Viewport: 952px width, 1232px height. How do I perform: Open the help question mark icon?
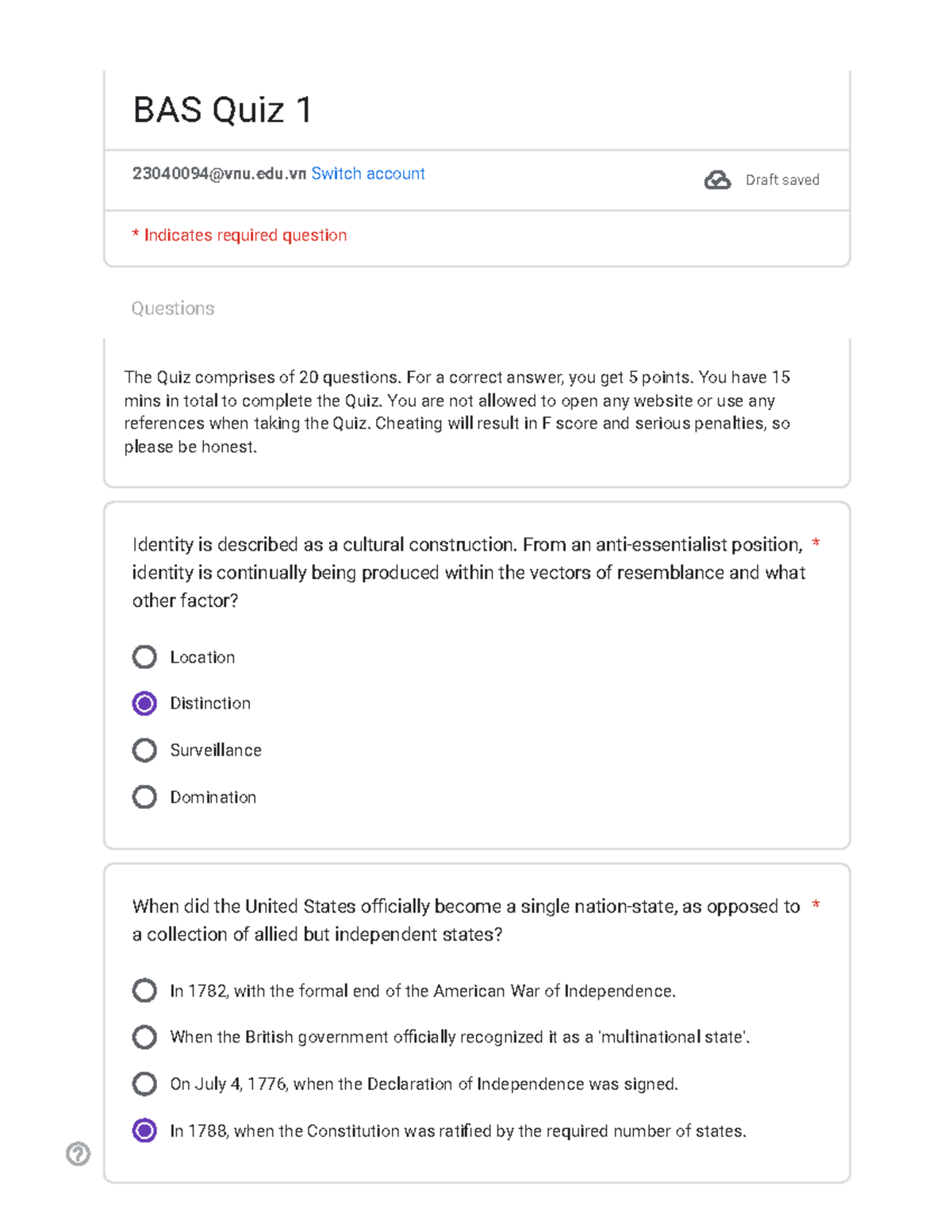[78, 1153]
